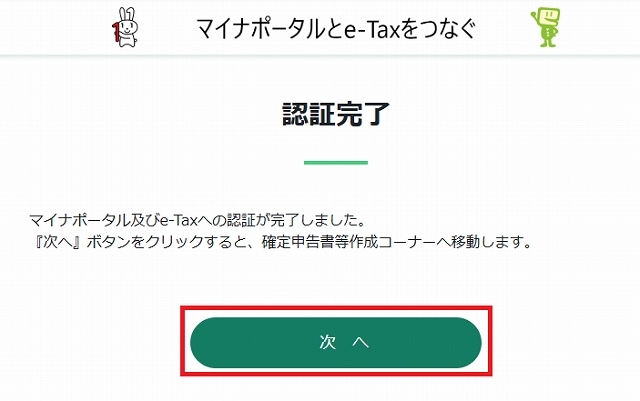Click the rabbit mascot's long ears
The width and height of the screenshot is (640, 401).
click(127, 15)
